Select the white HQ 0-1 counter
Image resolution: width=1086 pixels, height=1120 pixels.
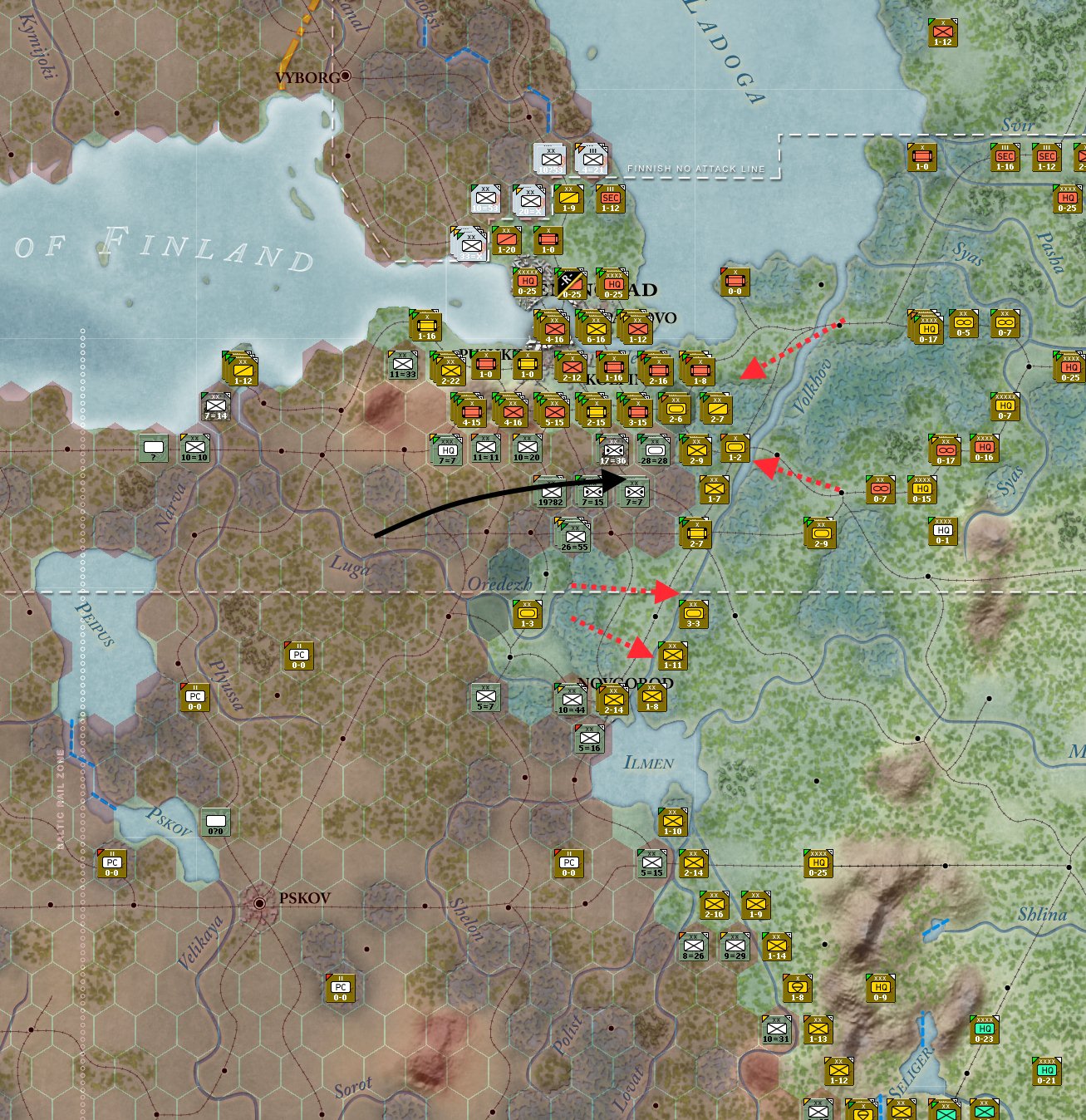(942, 531)
